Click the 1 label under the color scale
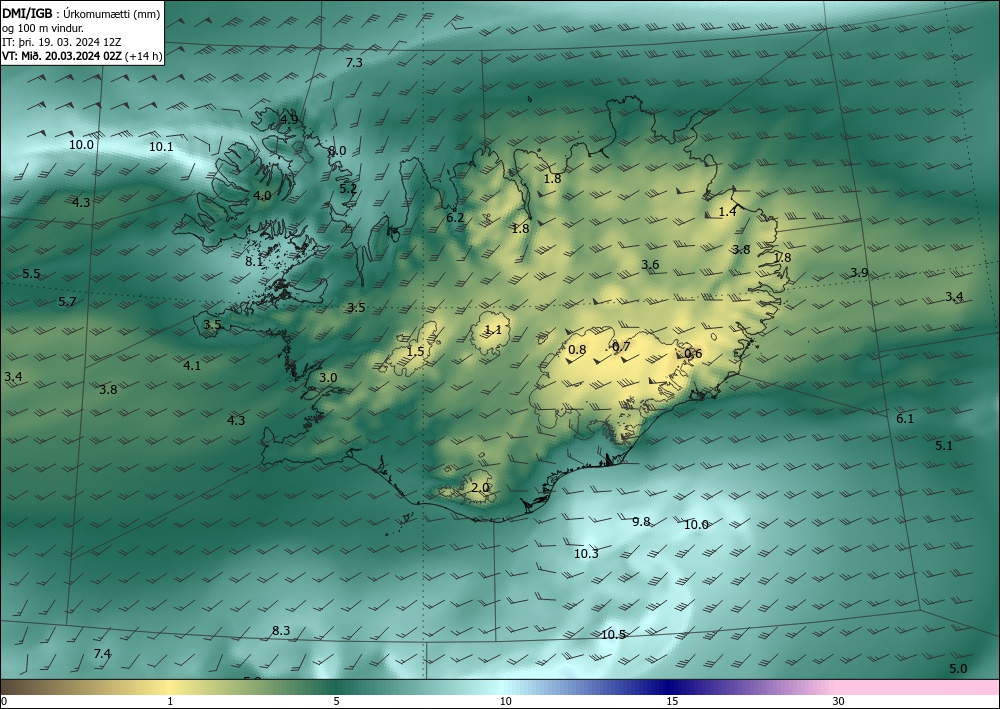Viewport: 1000px width, 709px height. pyautogui.click(x=170, y=702)
